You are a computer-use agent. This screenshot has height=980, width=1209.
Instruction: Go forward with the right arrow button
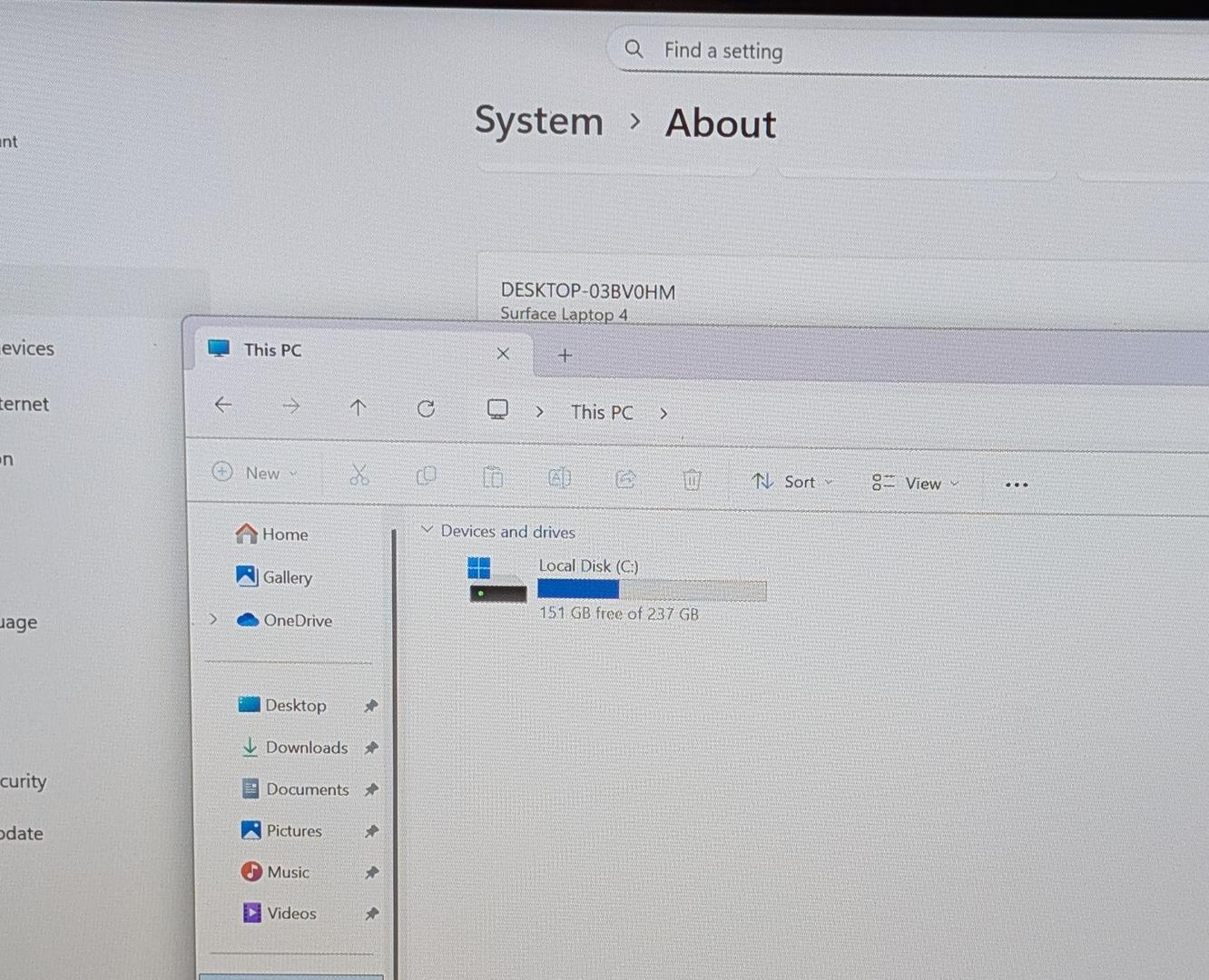tap(290, 406)
